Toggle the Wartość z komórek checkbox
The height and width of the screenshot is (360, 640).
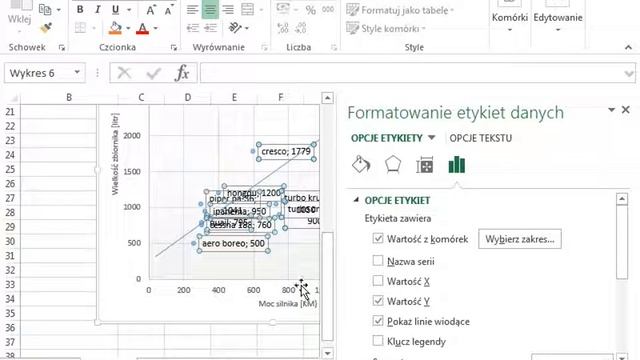[378, 238]
